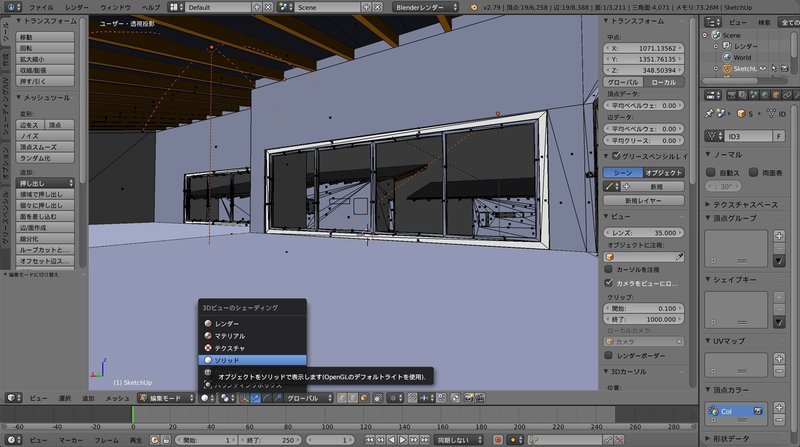Image resolution: width=800 pixels, height=447 pixels.
Task: Open the extrude dropdown in tool shelf
Action: (45, 183)
